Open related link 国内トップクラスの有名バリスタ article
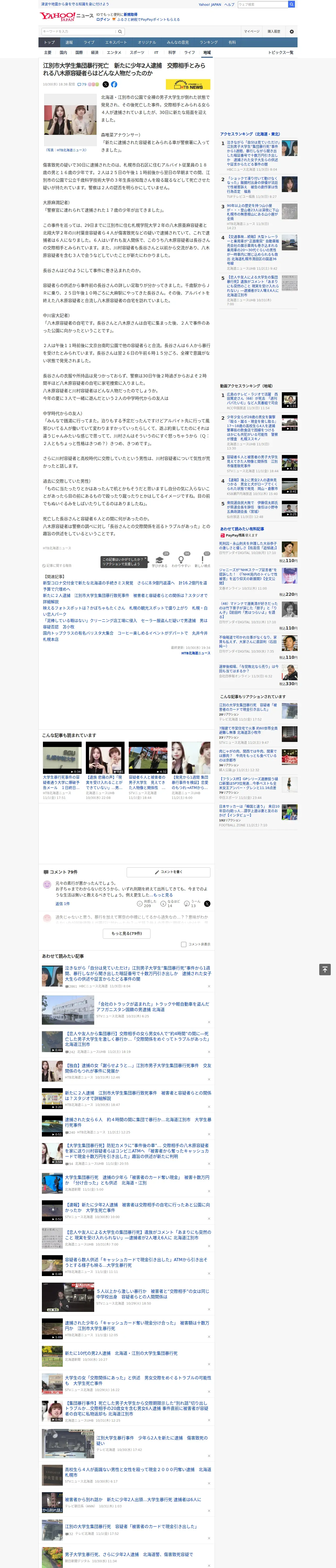The width and height of the screenshot is (336, 1568). tap(125, 636)
